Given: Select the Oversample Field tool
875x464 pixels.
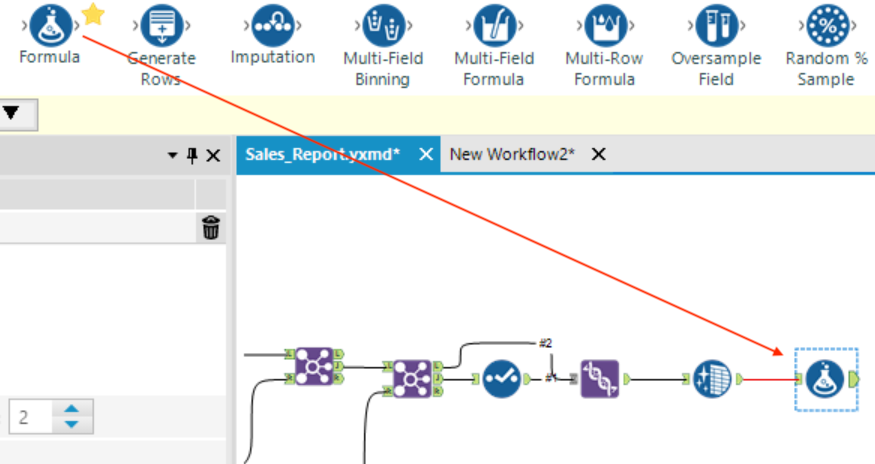Looking at the screenshot, I should 717,26.
